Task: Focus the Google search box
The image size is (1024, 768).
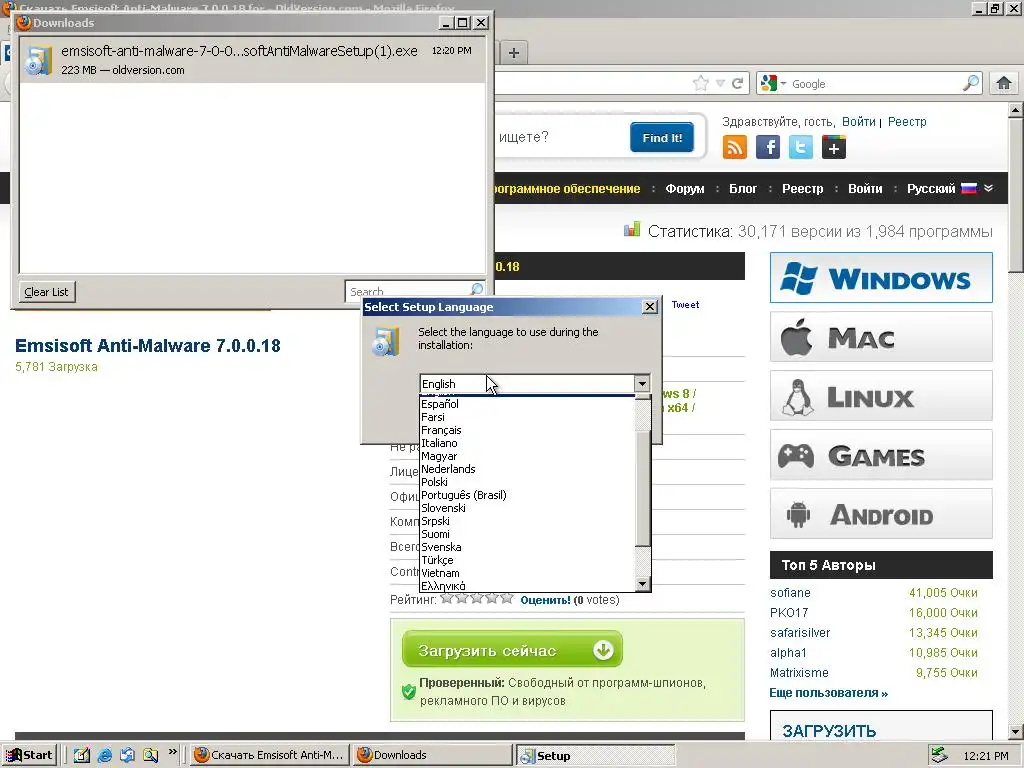Action: [874, 84]
